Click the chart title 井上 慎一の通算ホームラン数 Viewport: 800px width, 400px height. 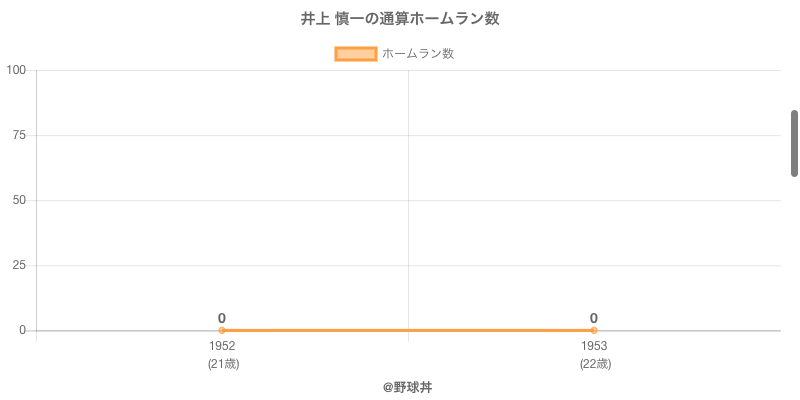pyautogui.click(x=400, y=19)
